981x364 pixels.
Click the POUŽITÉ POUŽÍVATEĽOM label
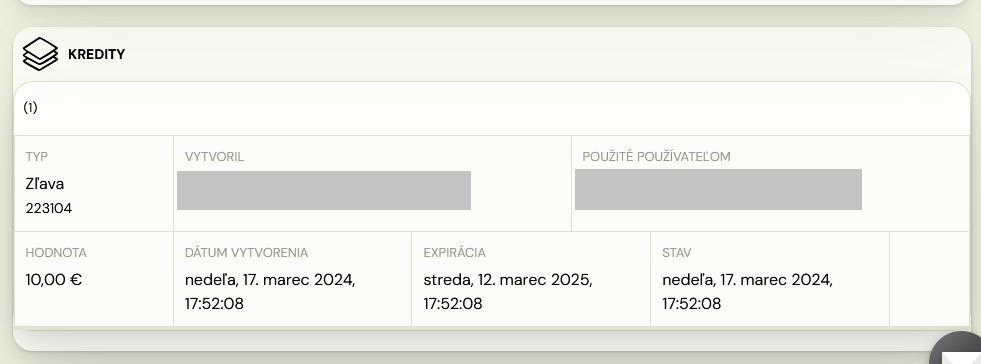click(656, 157)
